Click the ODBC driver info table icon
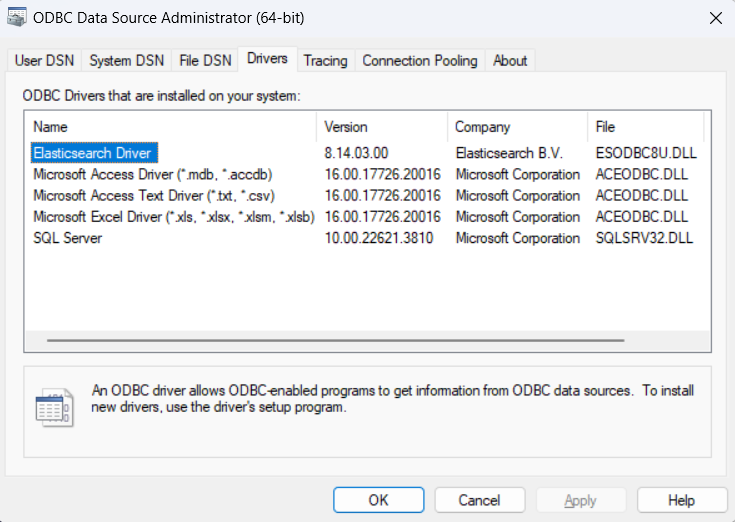 pyautogui.click(x=54, y=407)
